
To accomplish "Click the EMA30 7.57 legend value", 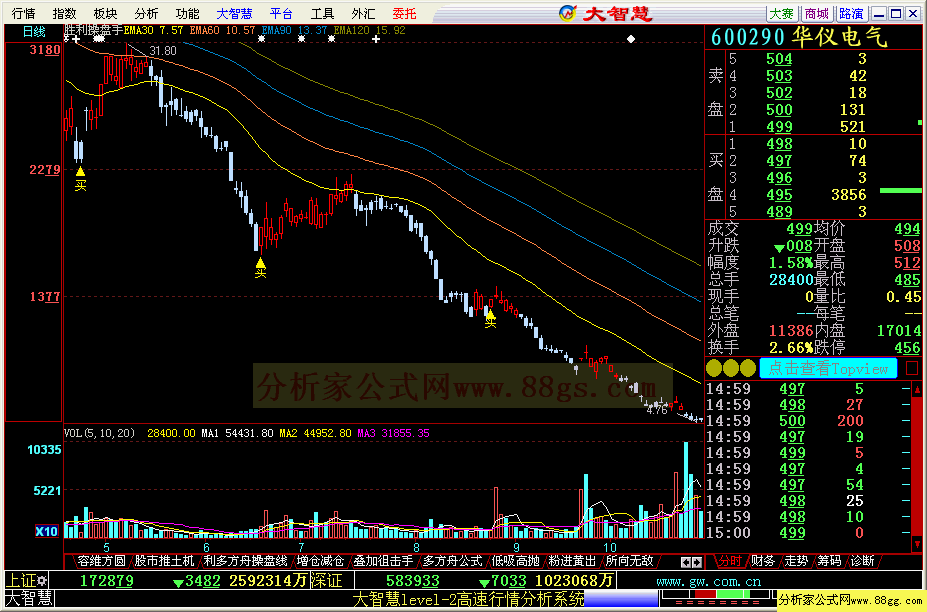I will [153, 30].
